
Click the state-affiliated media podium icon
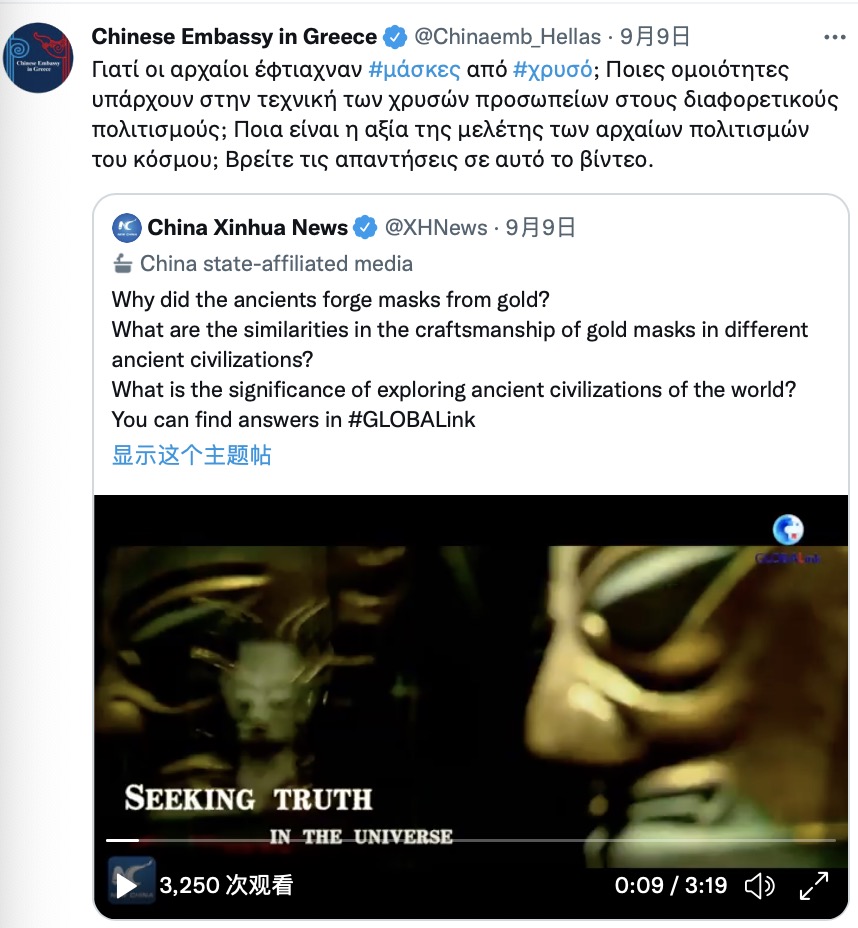[122, 264]
